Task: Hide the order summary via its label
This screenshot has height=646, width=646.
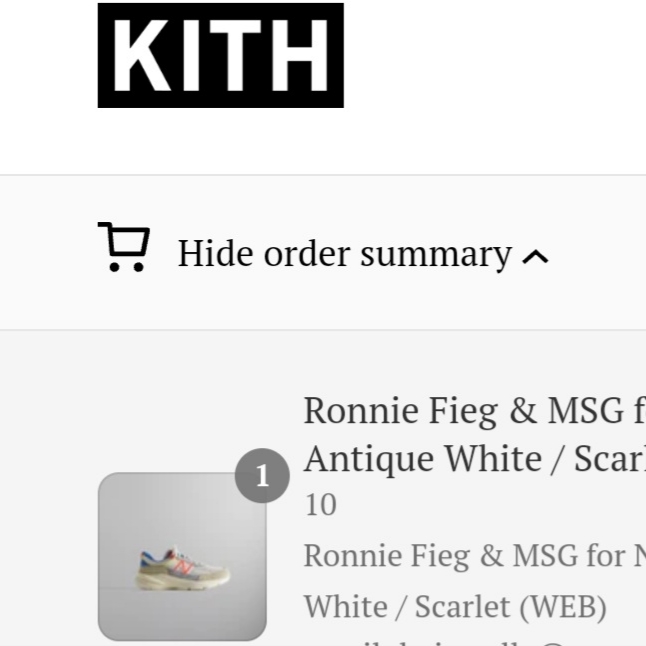Action: point(344,254)
